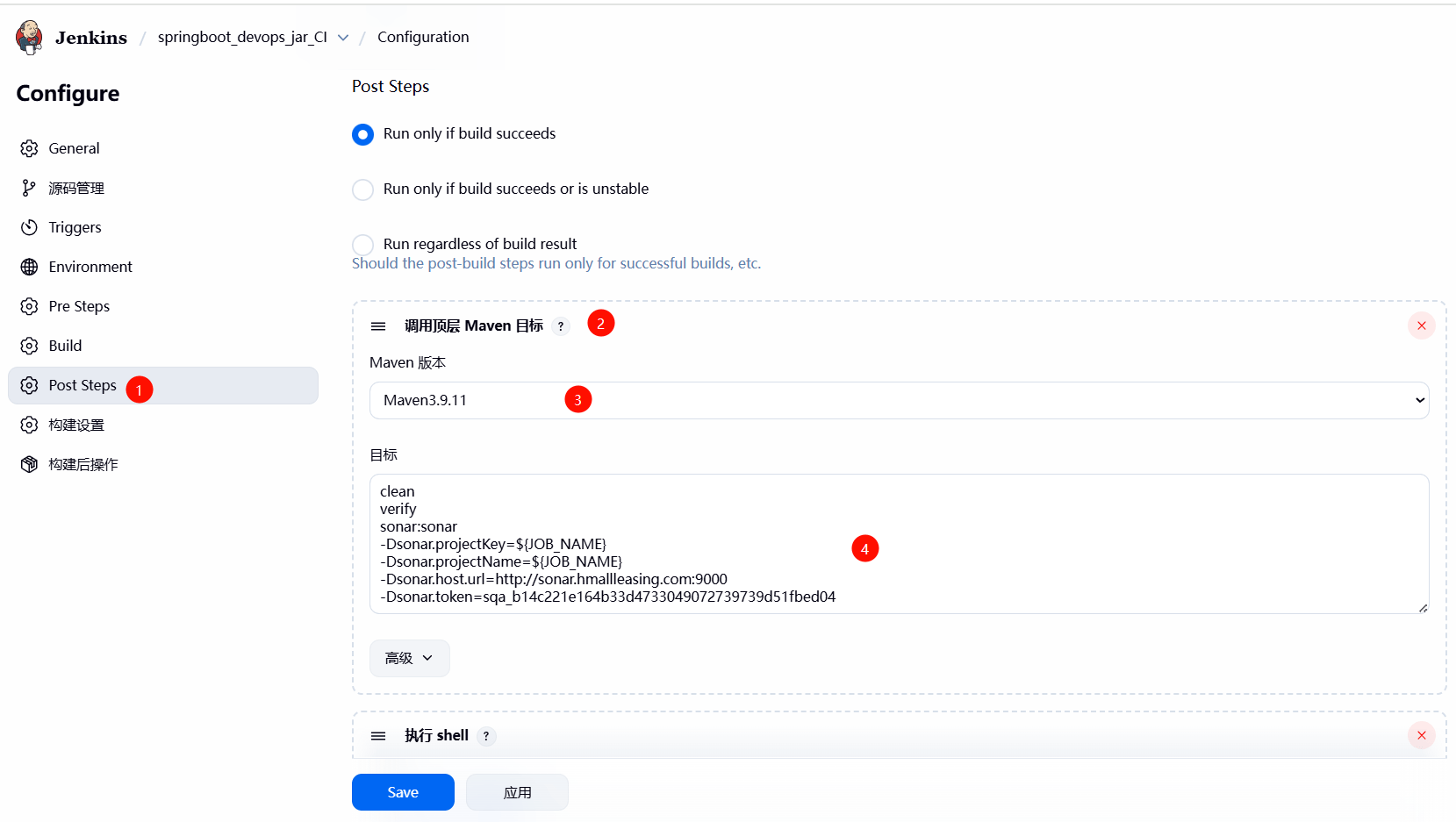Save the job configuration

[x=403, y=792]
